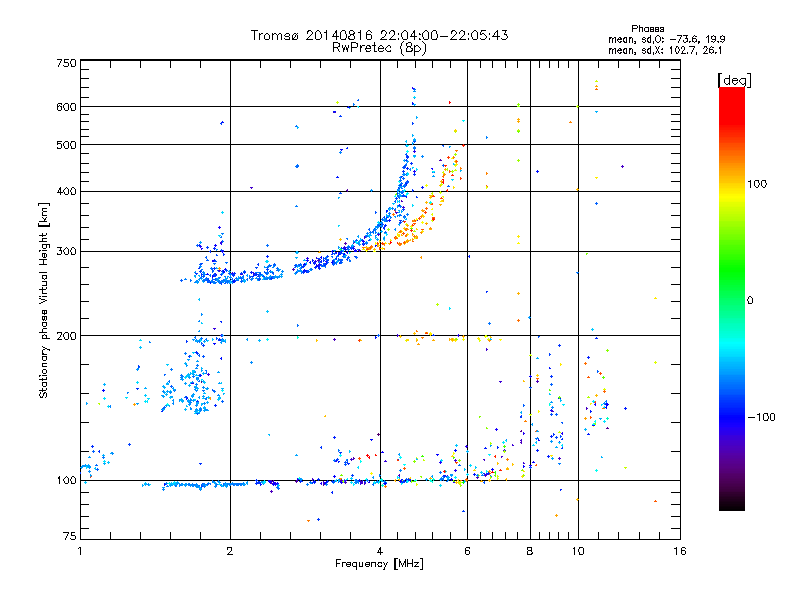Click the 'mean, sd,O: -73.6, 19.9' text

666,39
